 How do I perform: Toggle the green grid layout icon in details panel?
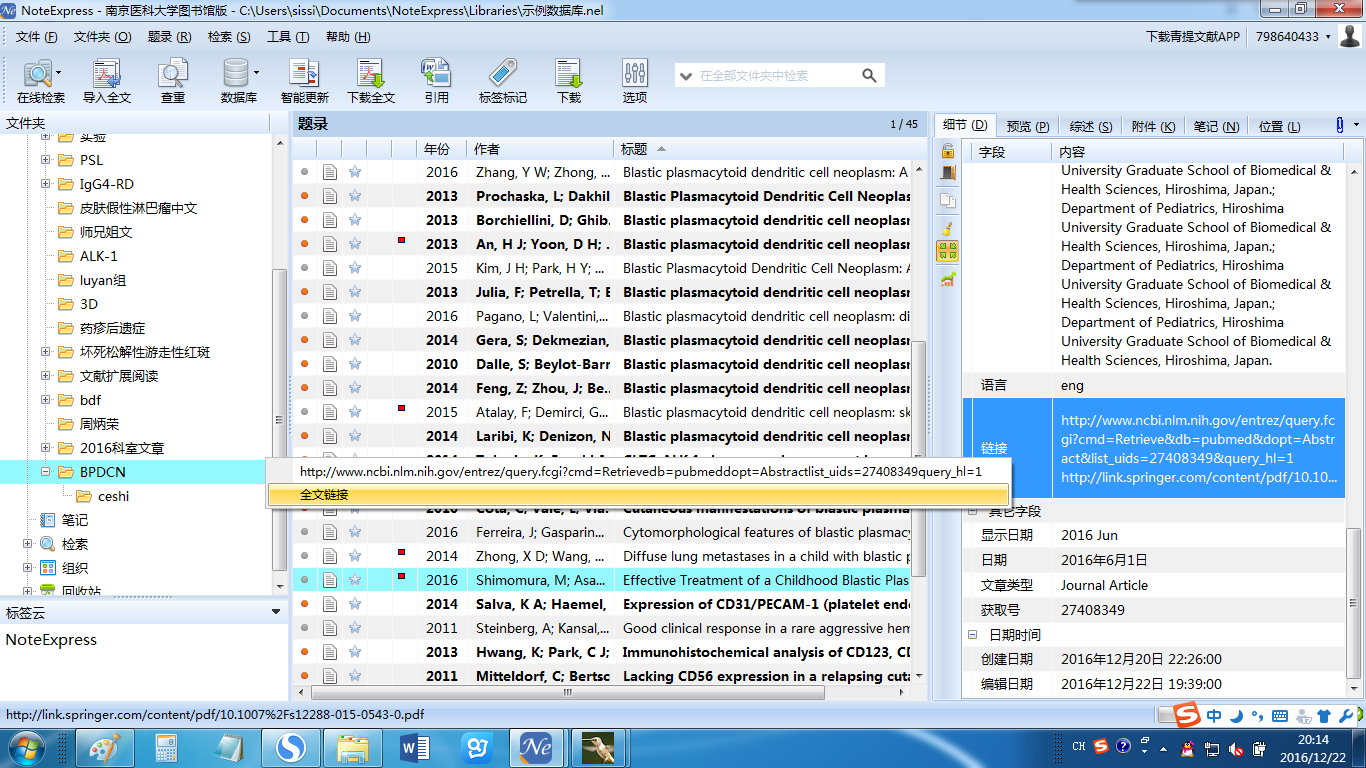click(947, 251)
